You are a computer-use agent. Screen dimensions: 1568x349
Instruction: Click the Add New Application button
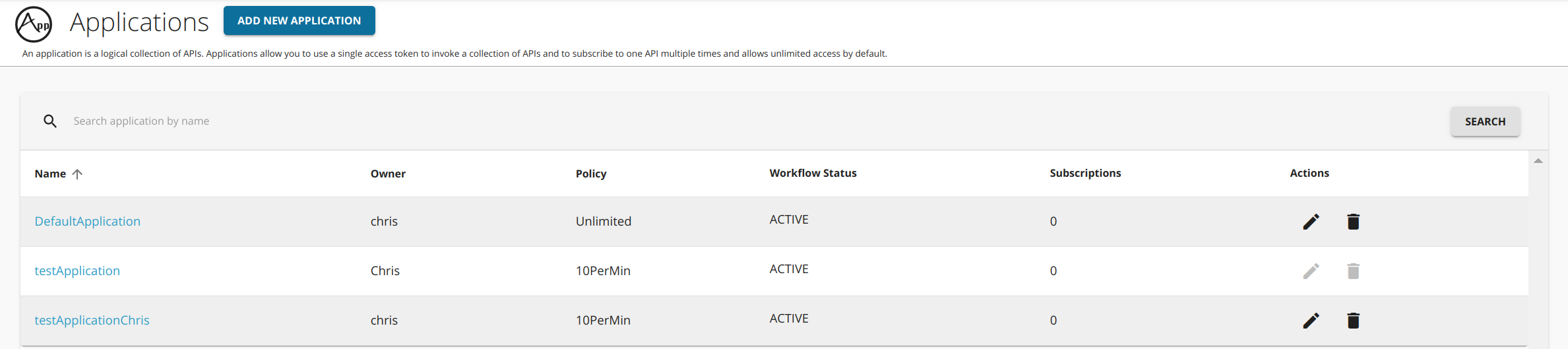[299, 20]
